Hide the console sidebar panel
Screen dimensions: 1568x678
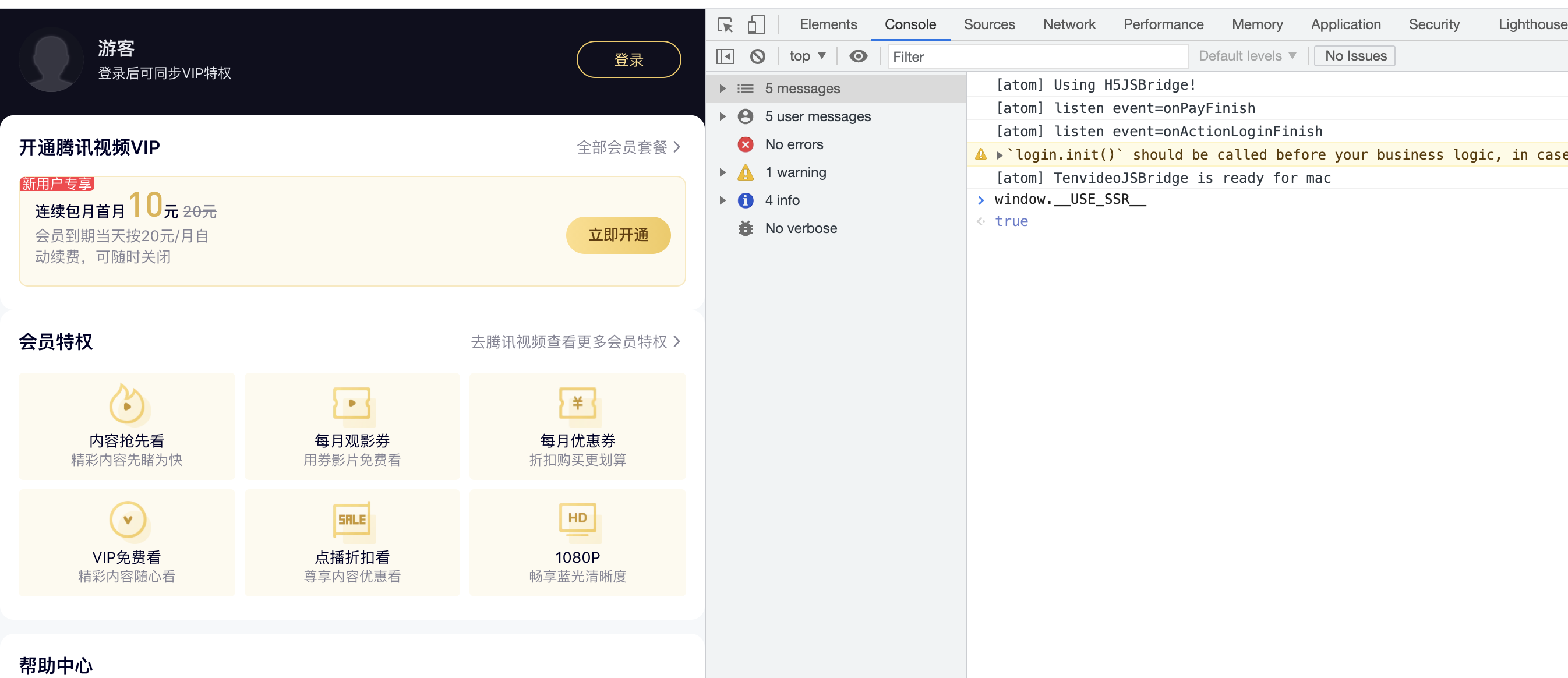[x=725, y=55]
